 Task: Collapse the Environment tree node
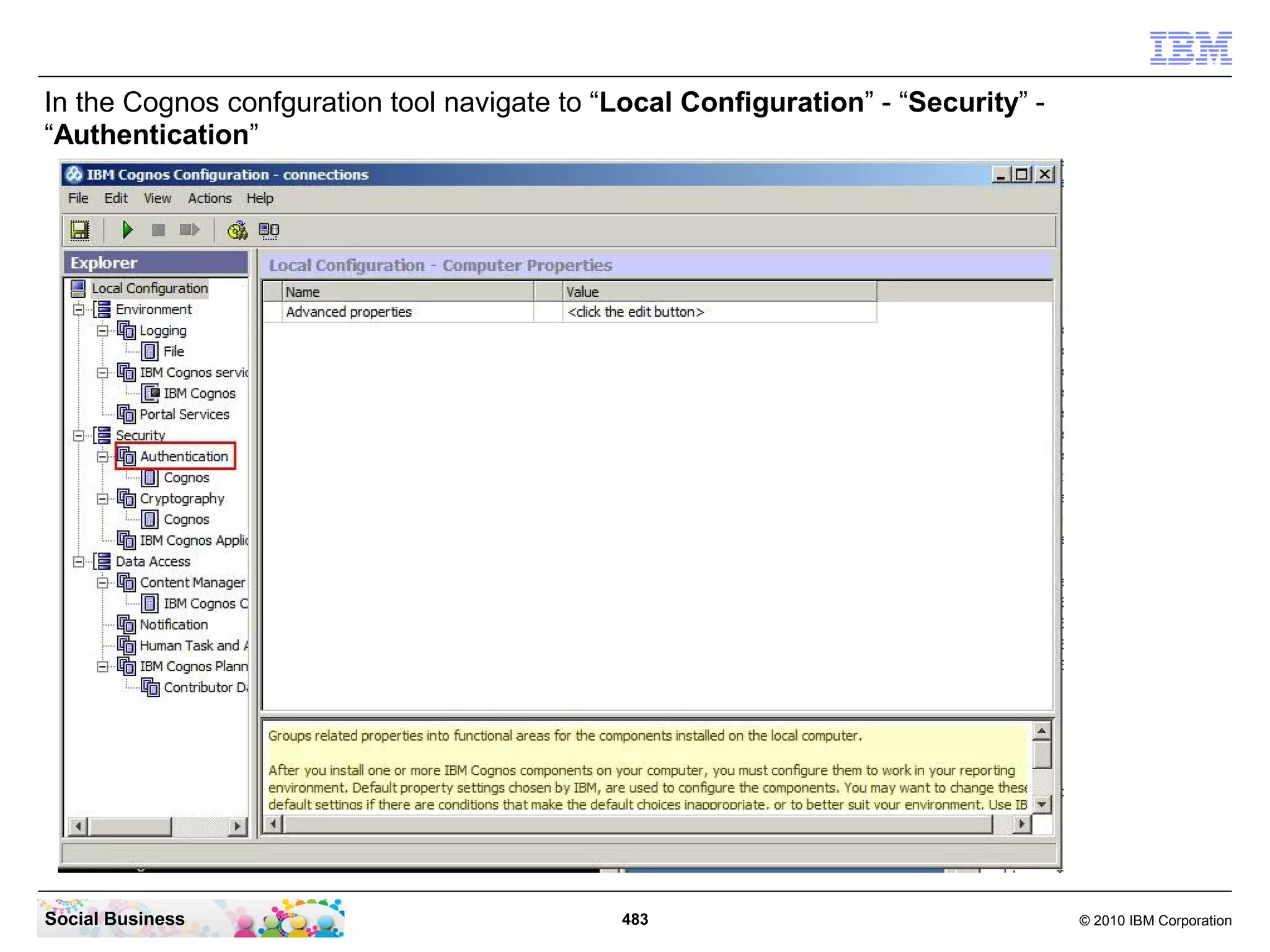click(79, 310)
